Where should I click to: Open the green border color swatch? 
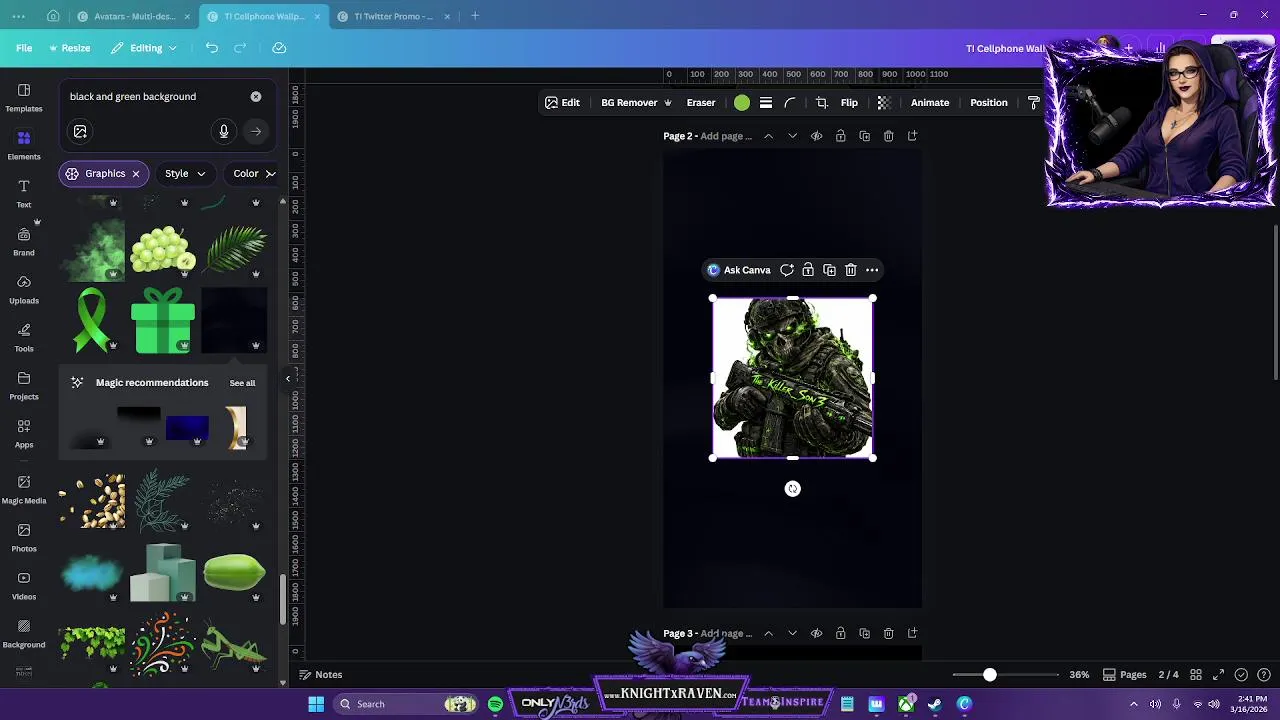[742, 103]
